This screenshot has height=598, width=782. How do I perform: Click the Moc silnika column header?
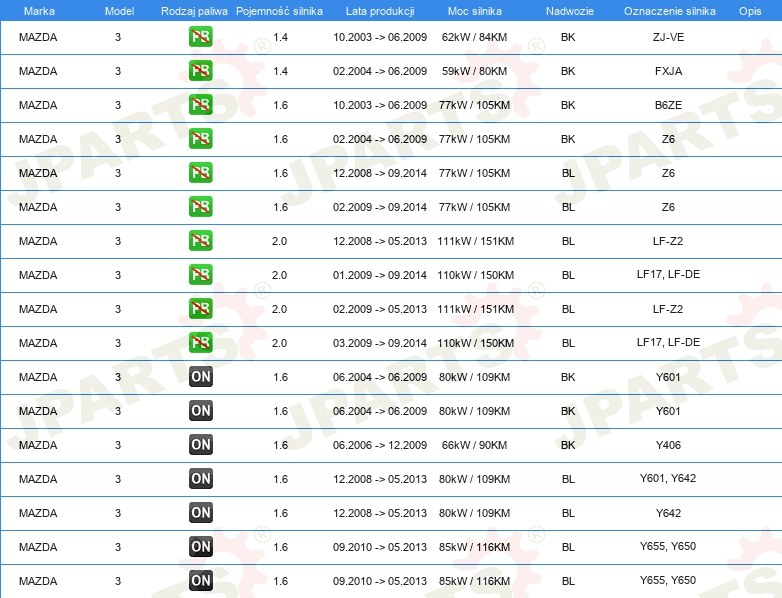(474, 11)
